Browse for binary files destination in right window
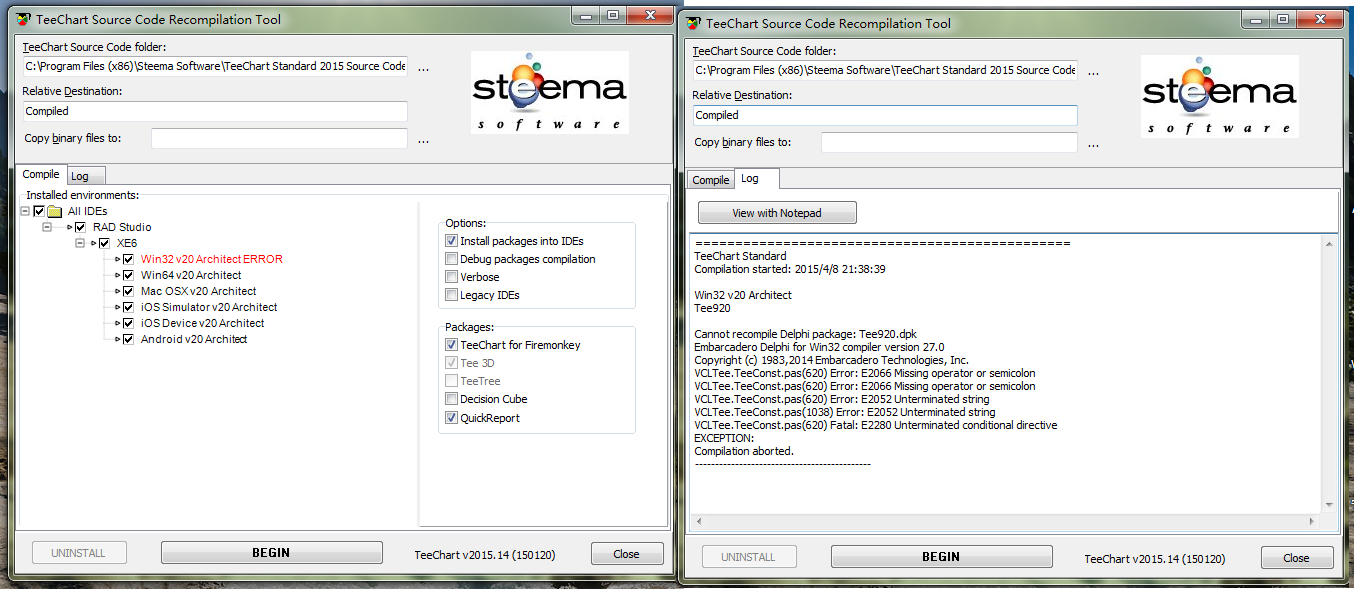Image resolution: width=1362 pixels, height=601 pixels. (1093, 144)
